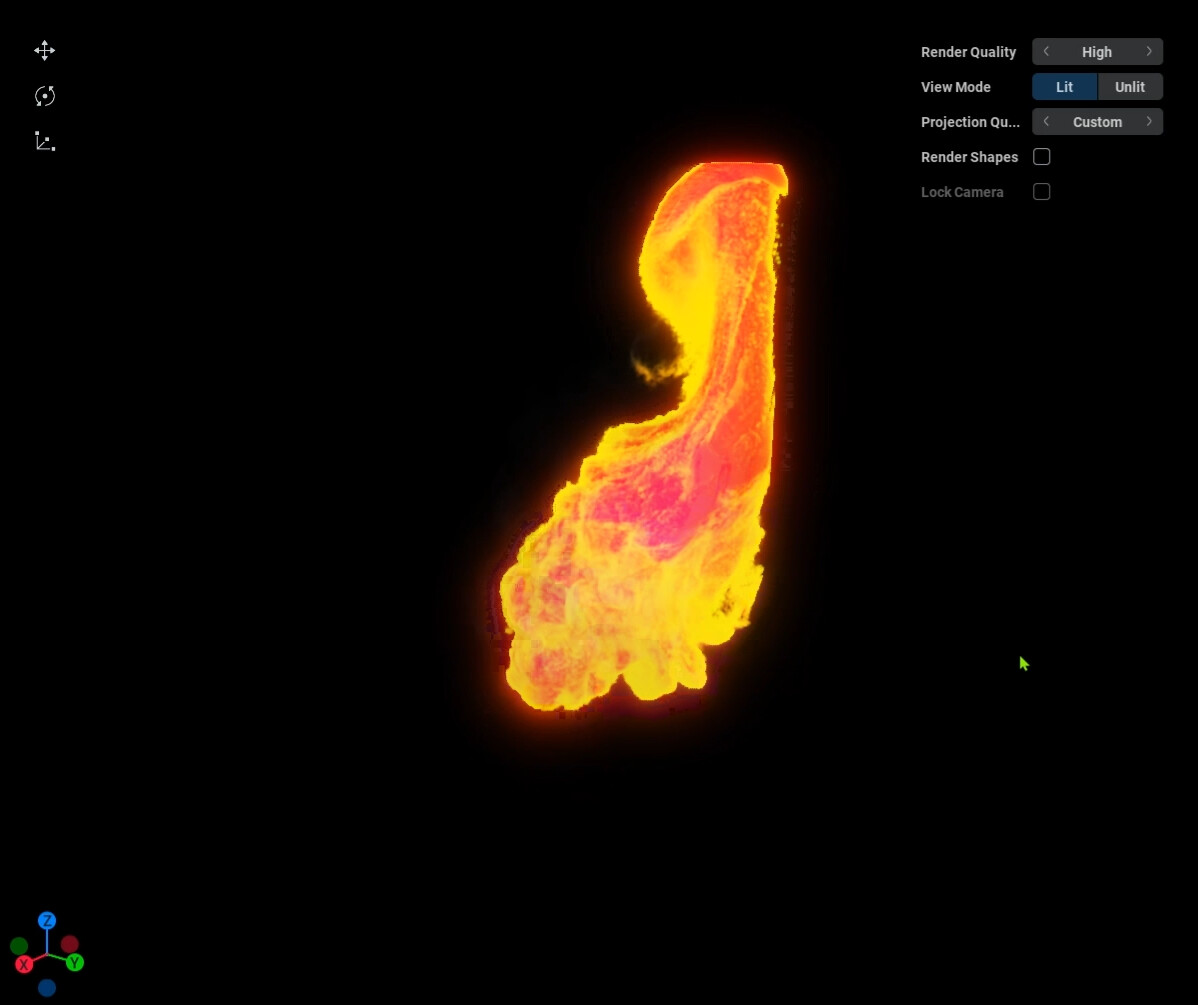The height and width of the screenshot is (1005, 1198).
Task: Click the green negative-axis sphere on the gizmo
Action: click(19, 944)
